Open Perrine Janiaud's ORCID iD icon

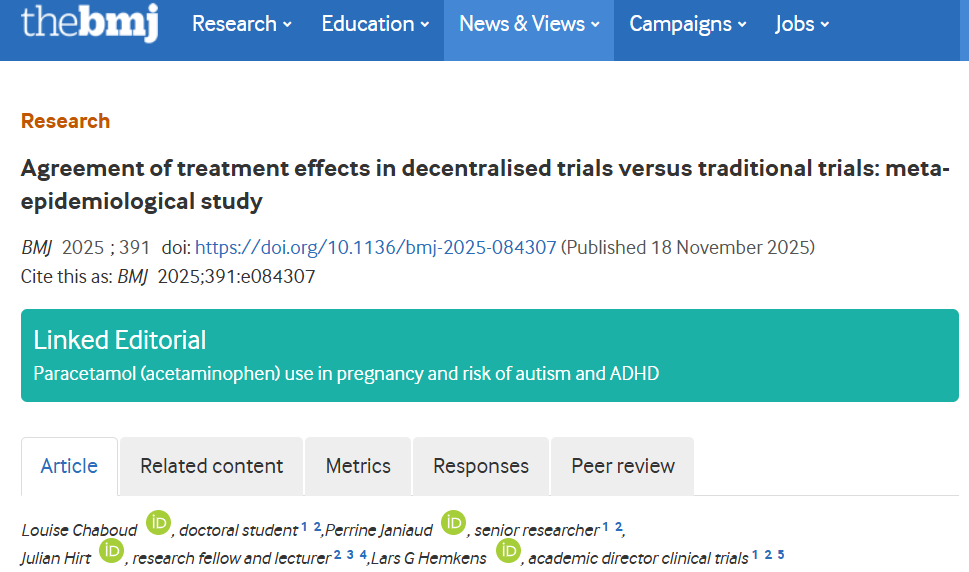tap(454, 523)
